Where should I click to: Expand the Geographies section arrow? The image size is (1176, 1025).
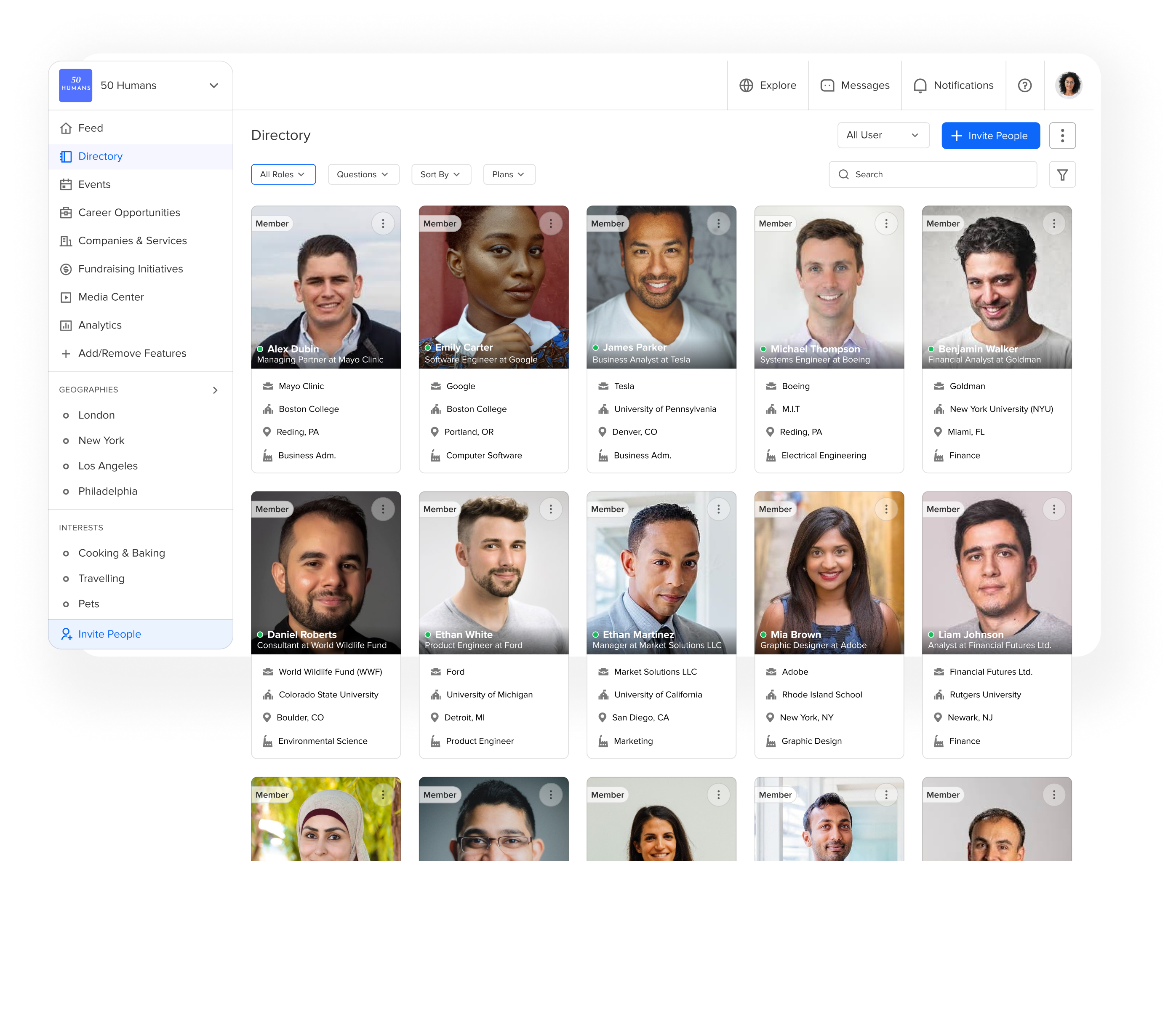215,390
